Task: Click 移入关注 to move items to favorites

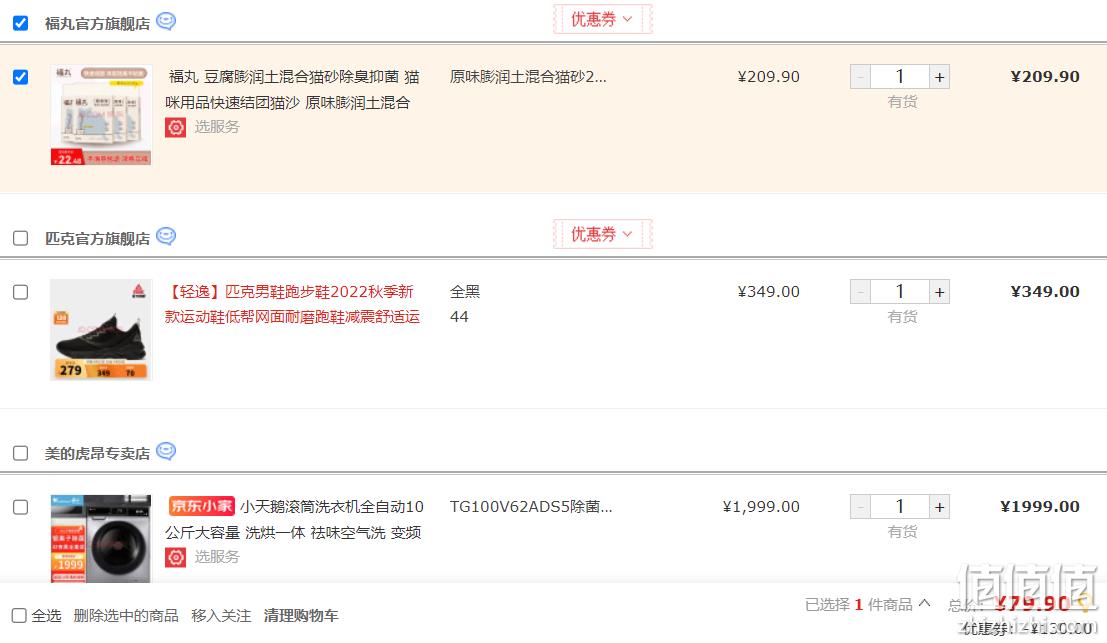Action: (221, 616)
